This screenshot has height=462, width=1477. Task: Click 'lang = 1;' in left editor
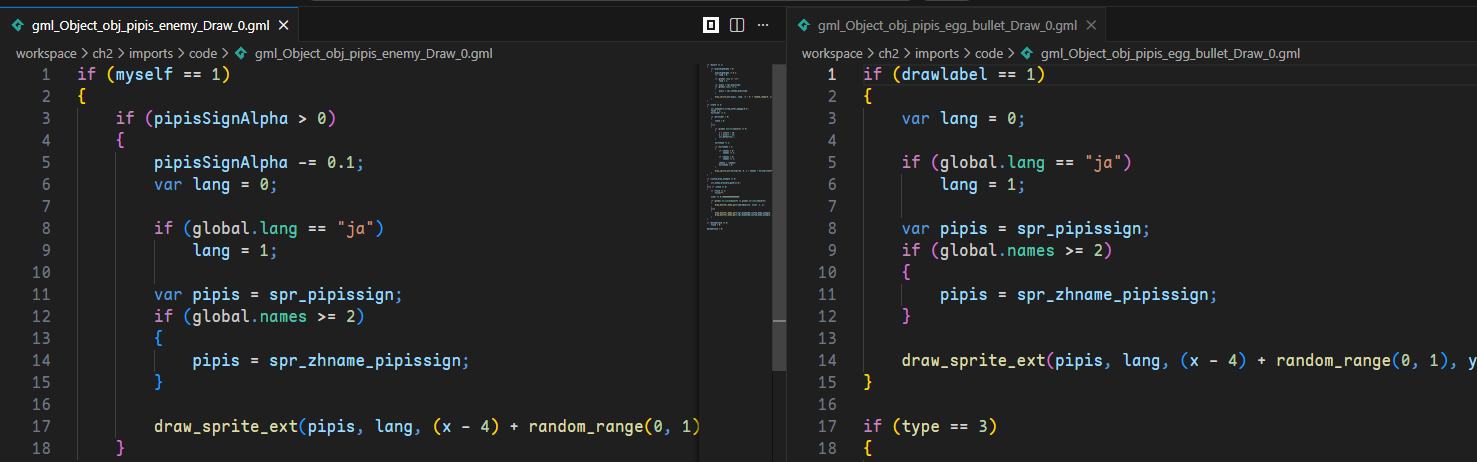tap(235, 251)
